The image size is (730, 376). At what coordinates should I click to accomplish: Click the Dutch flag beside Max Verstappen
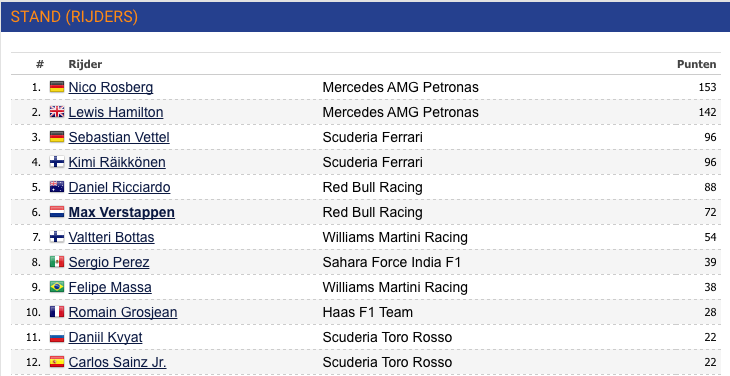(x=57, y=212)
